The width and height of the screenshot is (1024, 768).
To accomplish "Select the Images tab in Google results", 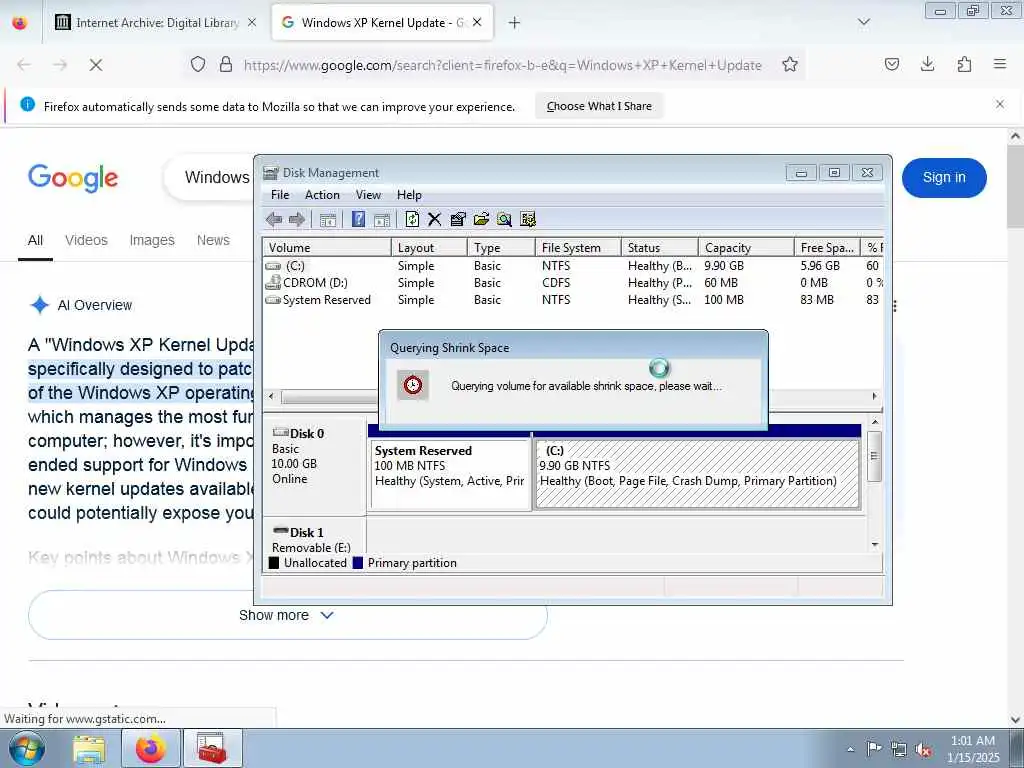I will (152, 240).
